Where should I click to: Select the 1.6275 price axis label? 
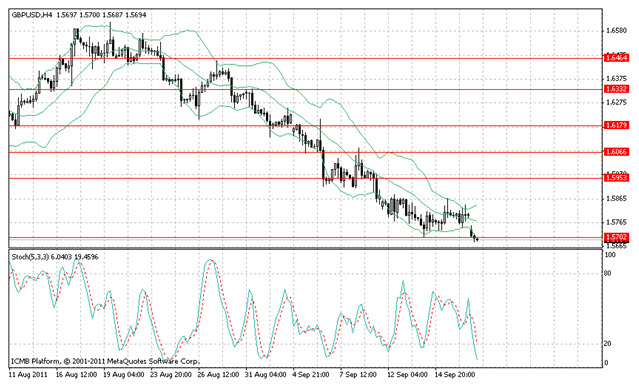(616, 102)
